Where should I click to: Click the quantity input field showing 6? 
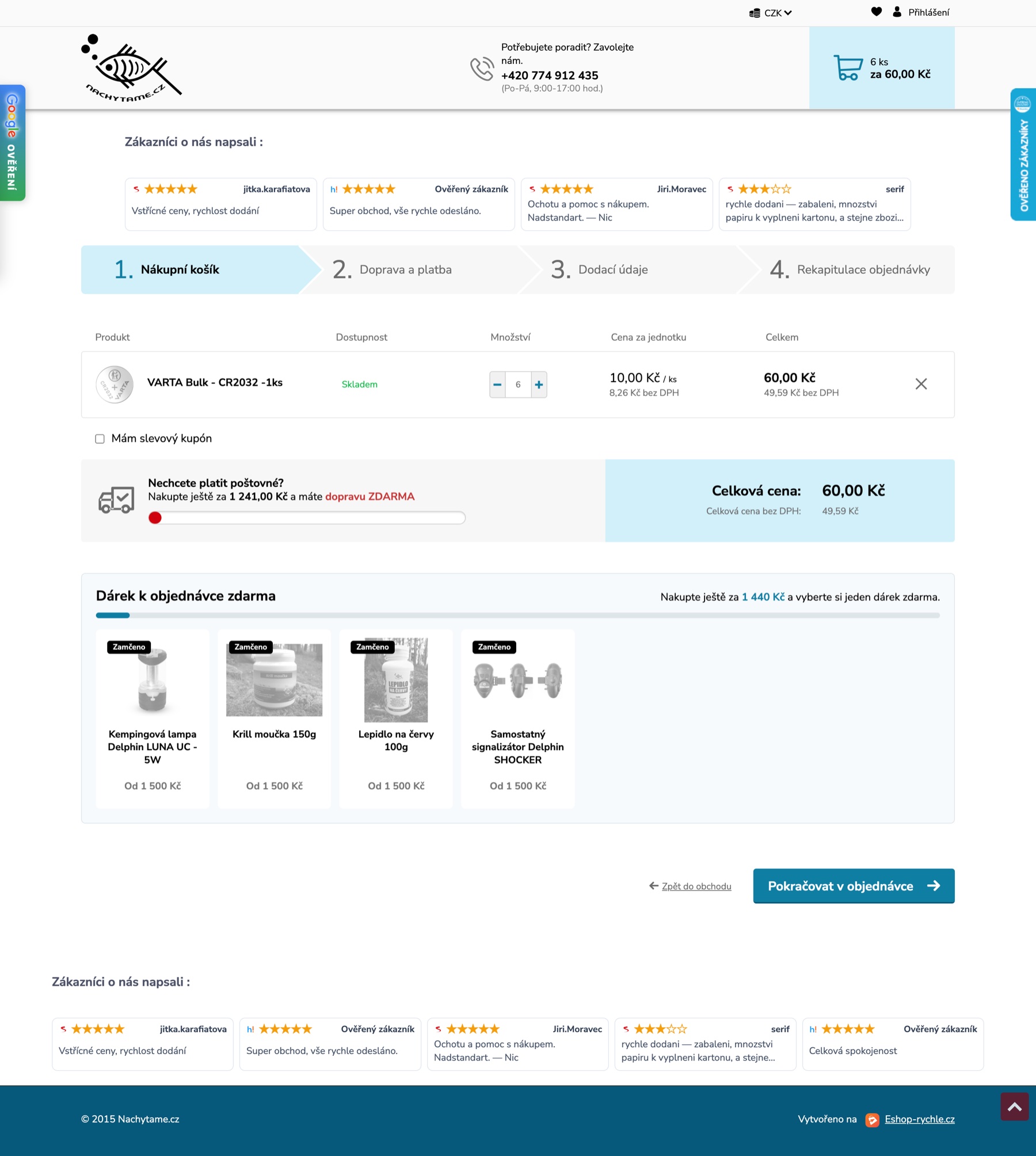[x=518, y=385]
